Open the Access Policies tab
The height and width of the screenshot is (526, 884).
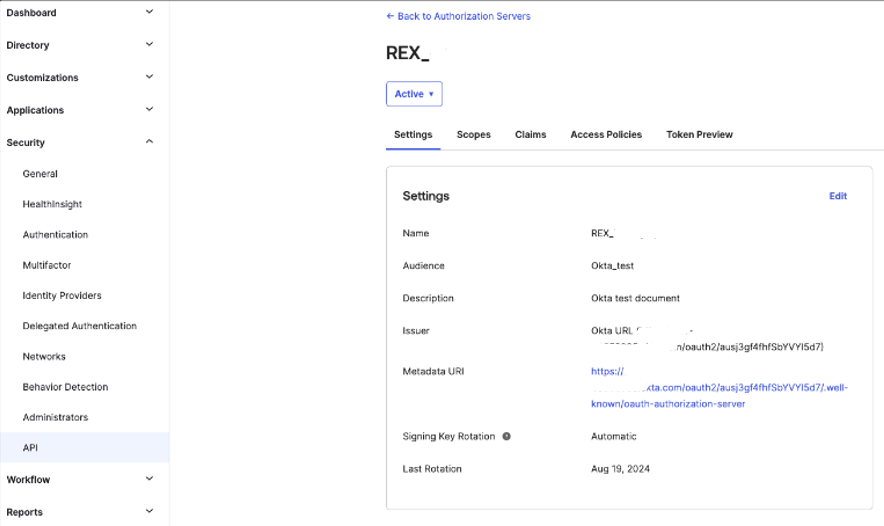pyautogui.click(x=606, y=134)
